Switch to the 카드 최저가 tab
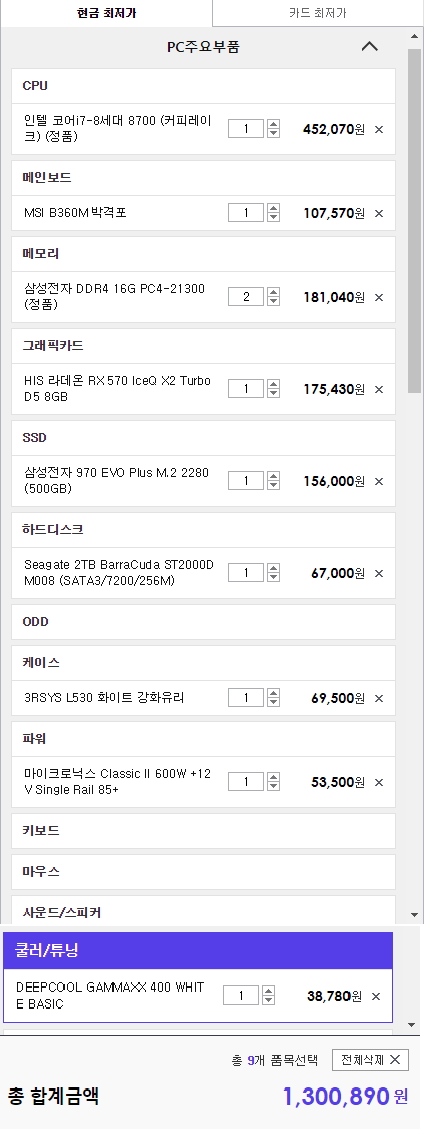Screen dimensions: 424x1129 tap(317, 13)
